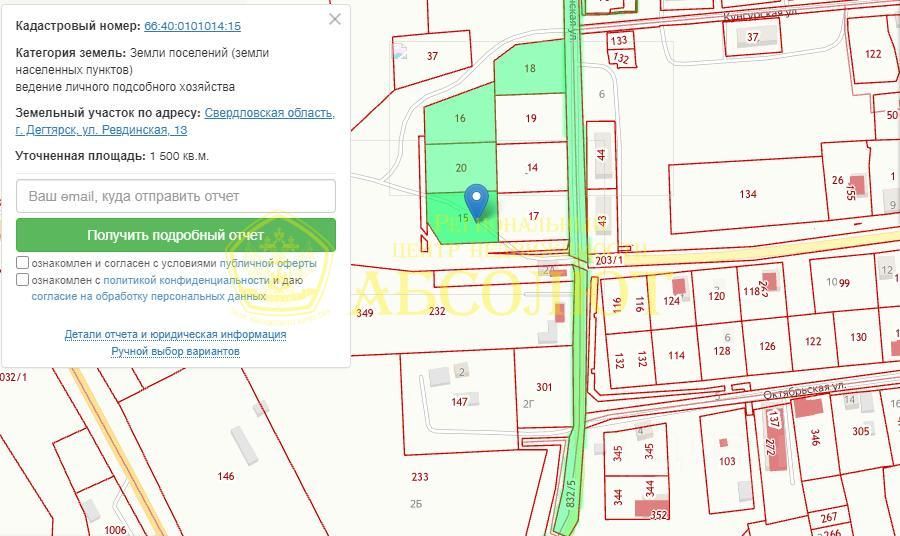The height and width of the screenshot is (536, 900).
Task: Select parcel 120 on the map
Action: 716,296
